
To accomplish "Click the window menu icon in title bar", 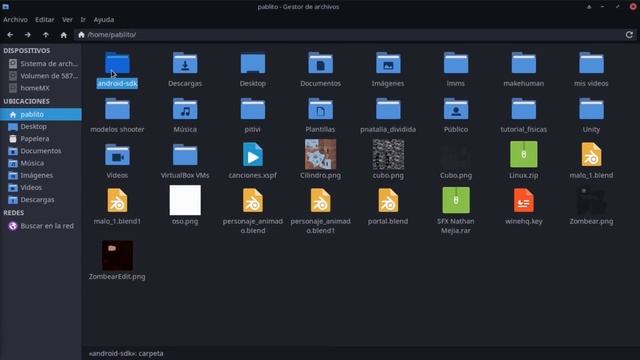I will 6,7.
